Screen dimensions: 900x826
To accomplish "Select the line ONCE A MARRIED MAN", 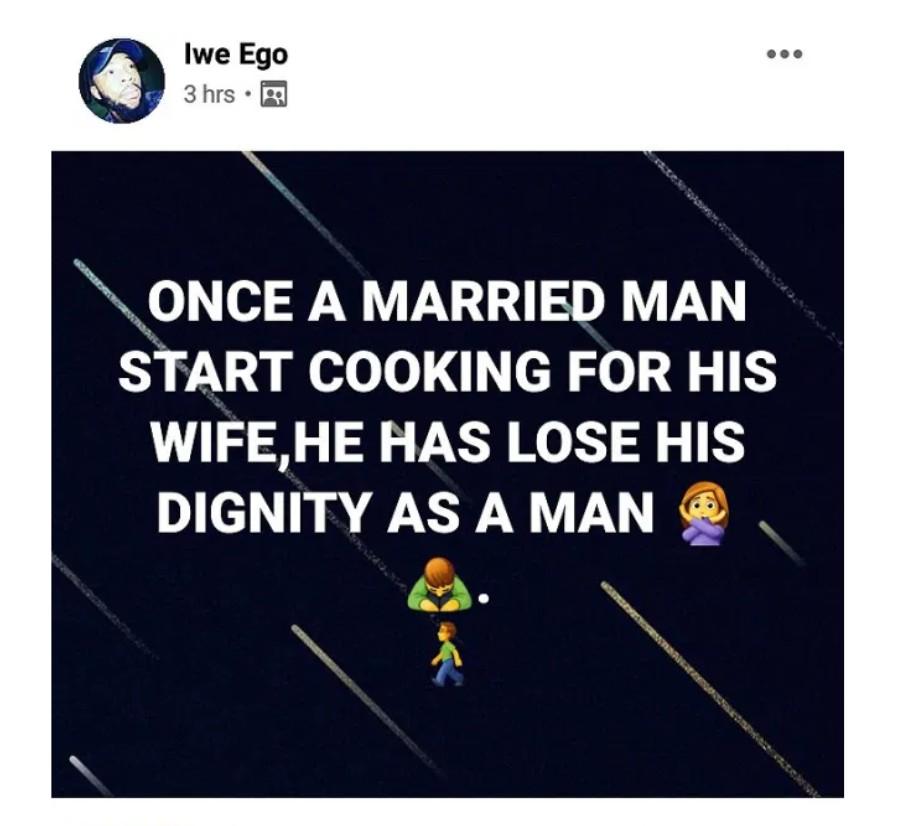I will tap(448, 301).
